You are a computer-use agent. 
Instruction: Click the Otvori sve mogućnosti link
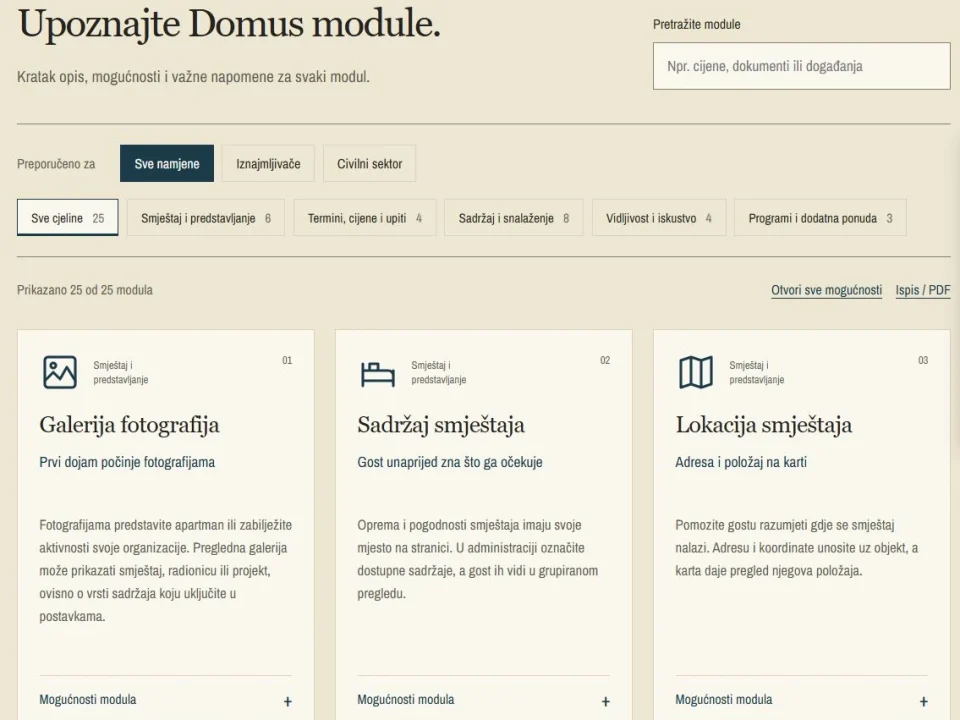point(827,290)
